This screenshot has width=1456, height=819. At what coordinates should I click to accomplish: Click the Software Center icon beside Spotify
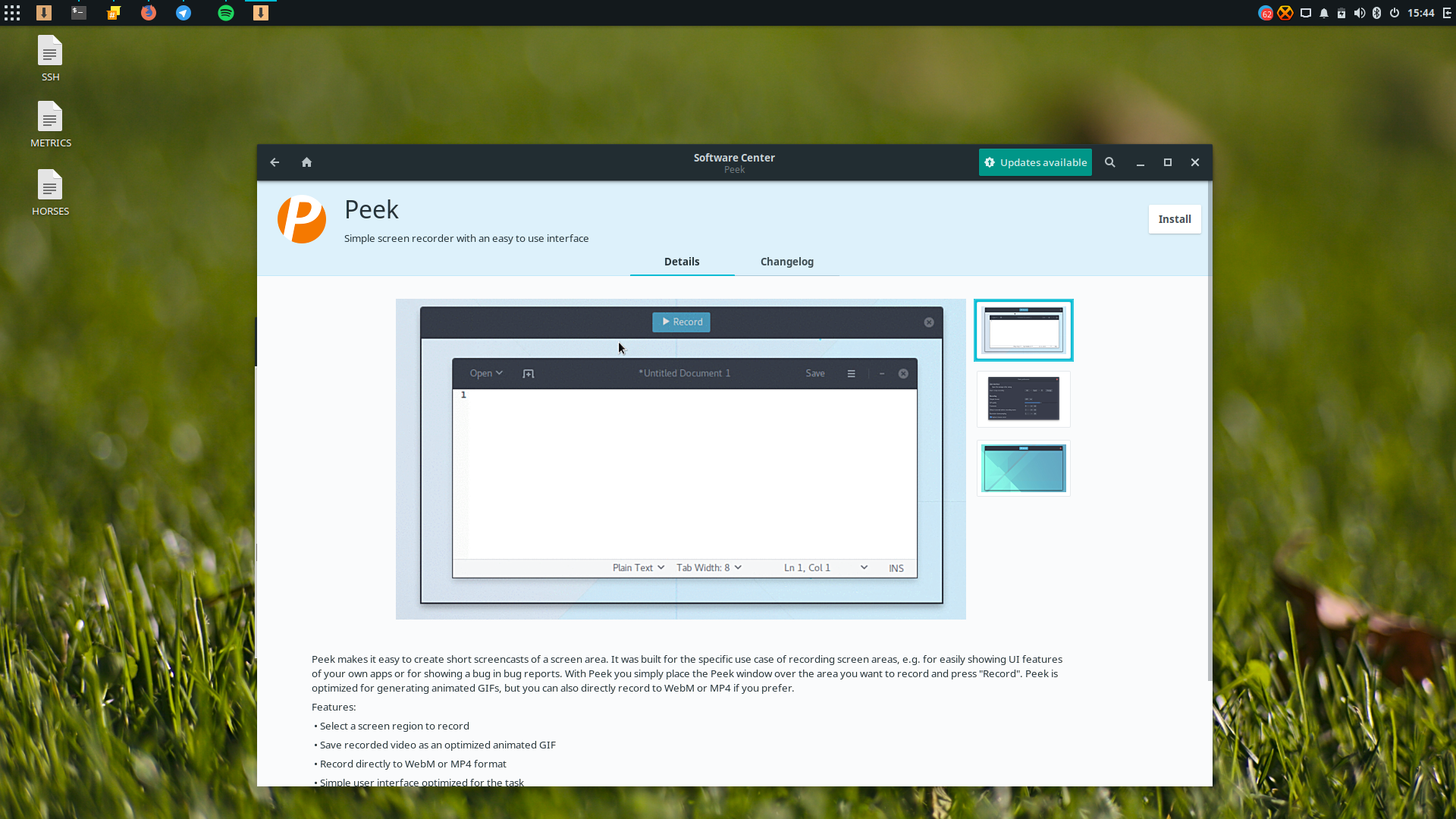click(261, 13)
